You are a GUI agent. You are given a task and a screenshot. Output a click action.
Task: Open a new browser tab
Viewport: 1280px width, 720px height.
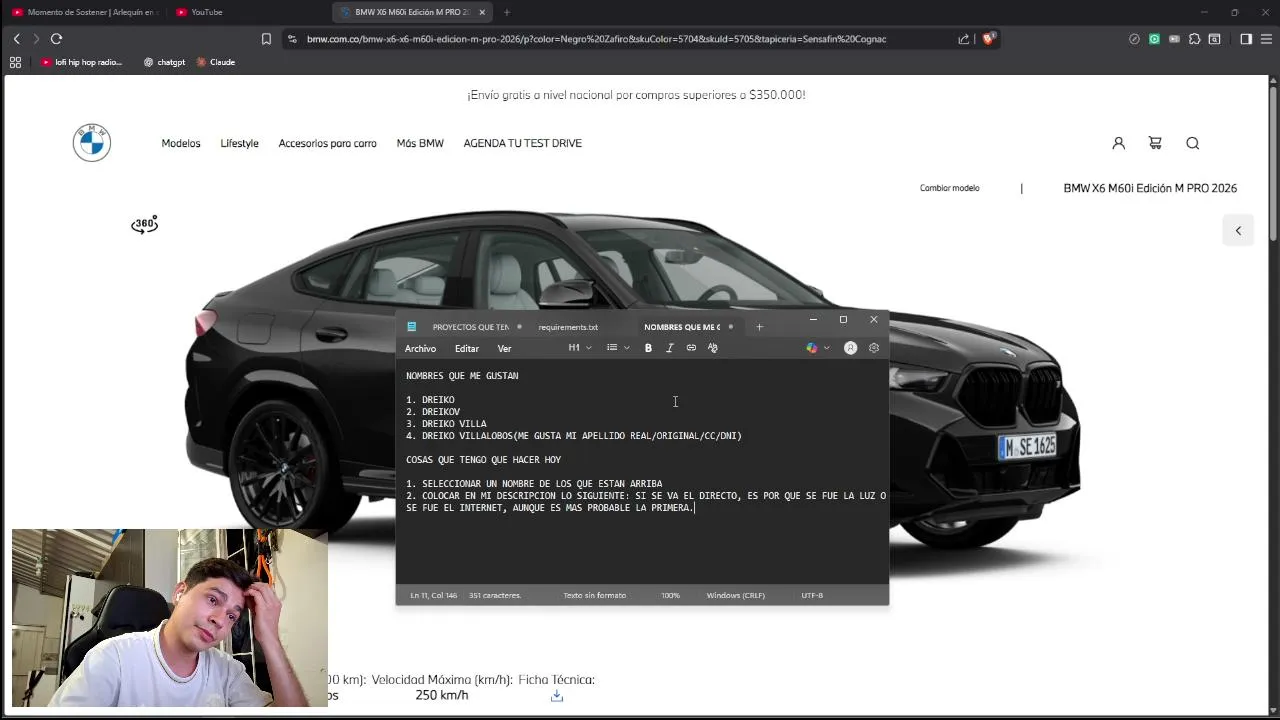tap(507, 12)
